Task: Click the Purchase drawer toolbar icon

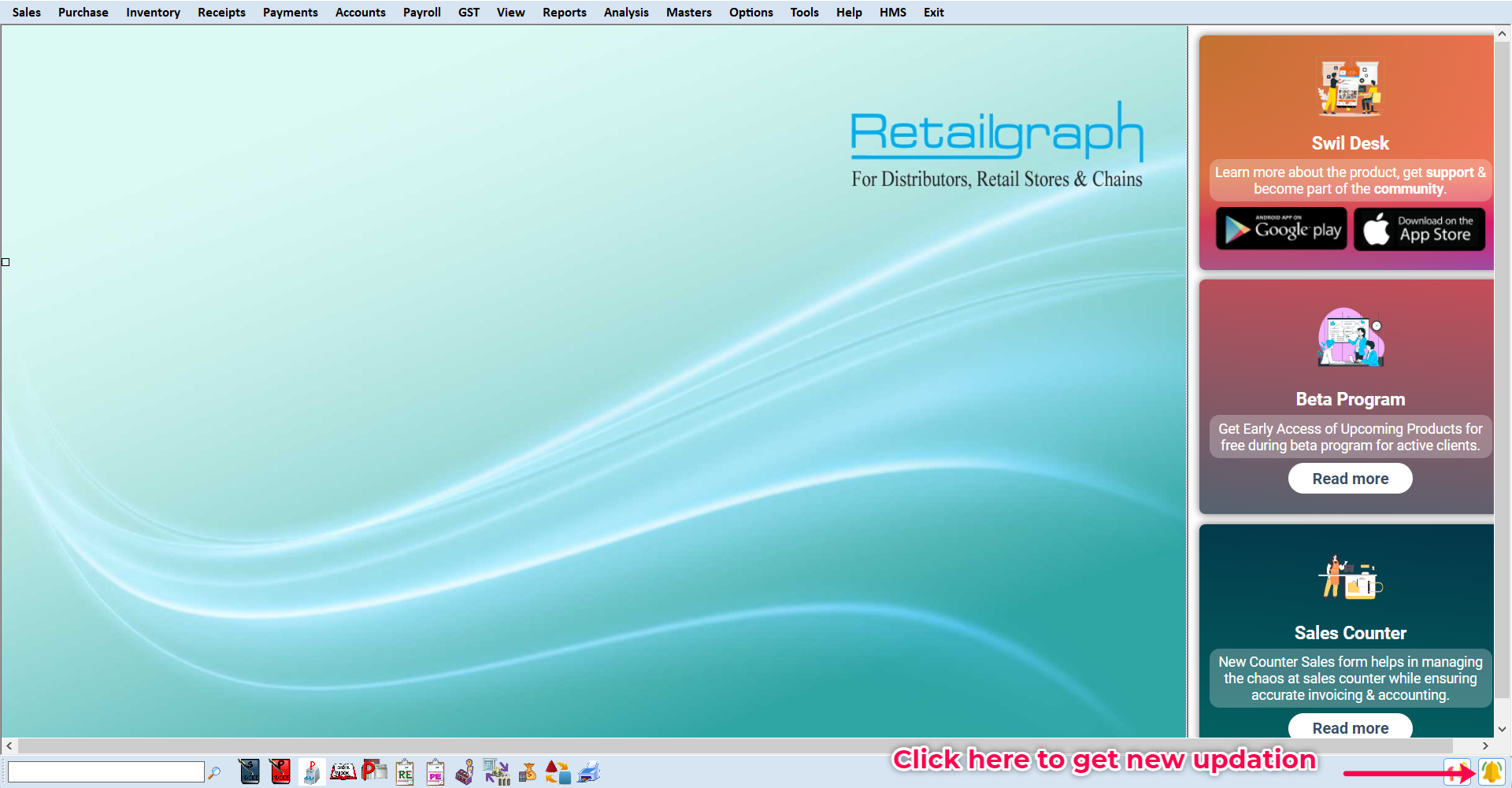Action: pos(311,771)
